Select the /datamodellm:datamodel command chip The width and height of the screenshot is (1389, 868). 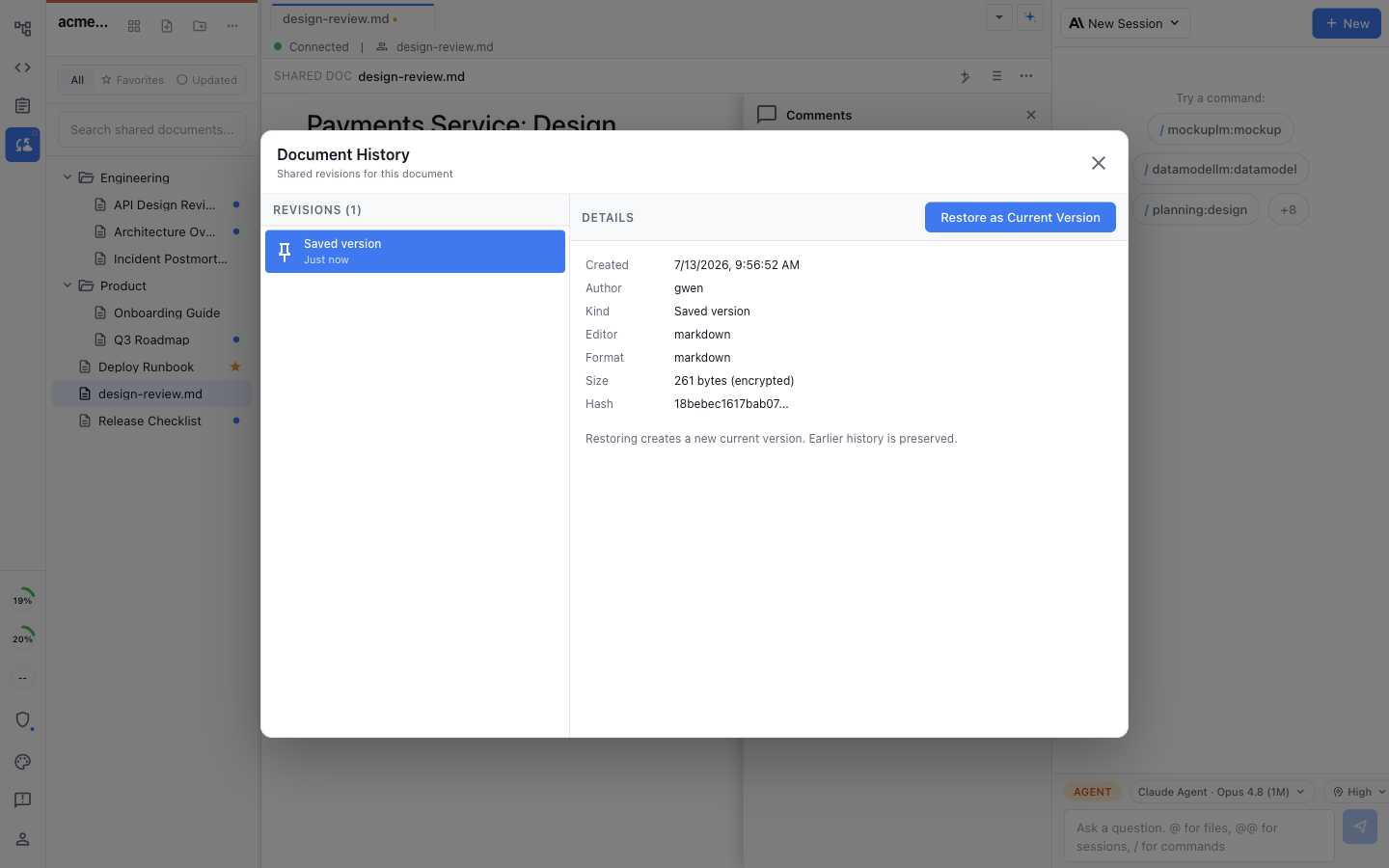click(1220, 169)
